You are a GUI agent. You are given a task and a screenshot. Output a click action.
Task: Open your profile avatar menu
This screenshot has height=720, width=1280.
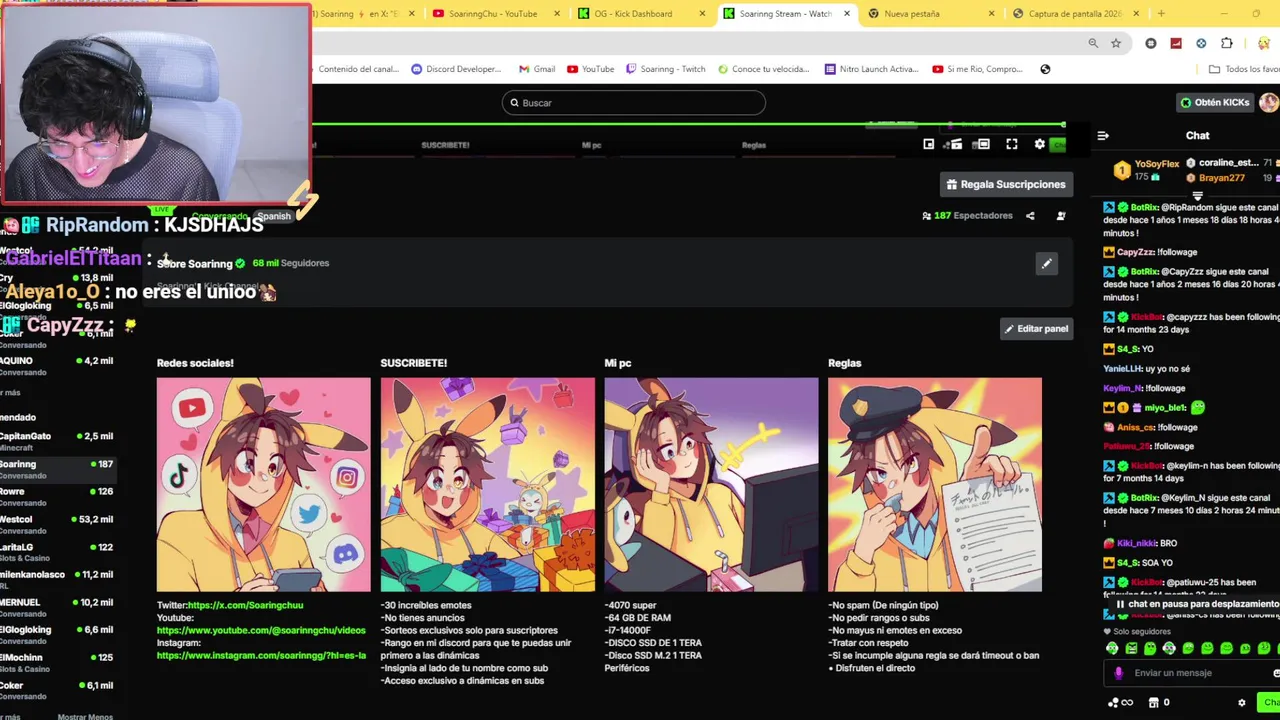(x=1268, y=103)
